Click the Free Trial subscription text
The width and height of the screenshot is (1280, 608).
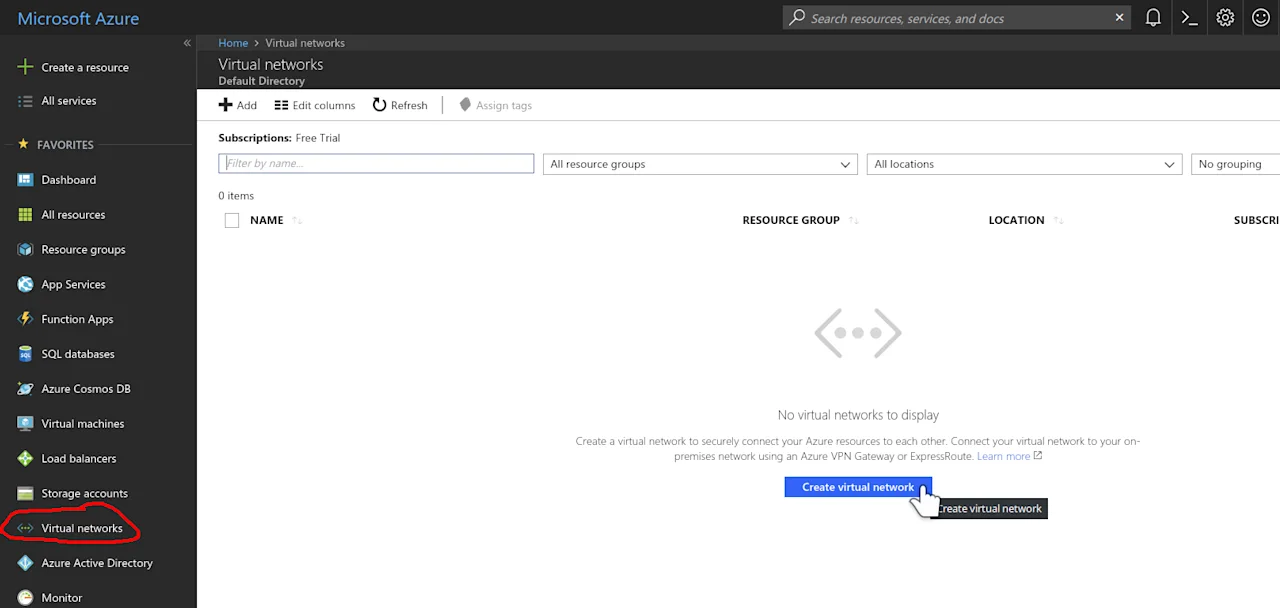click(318, 138)
